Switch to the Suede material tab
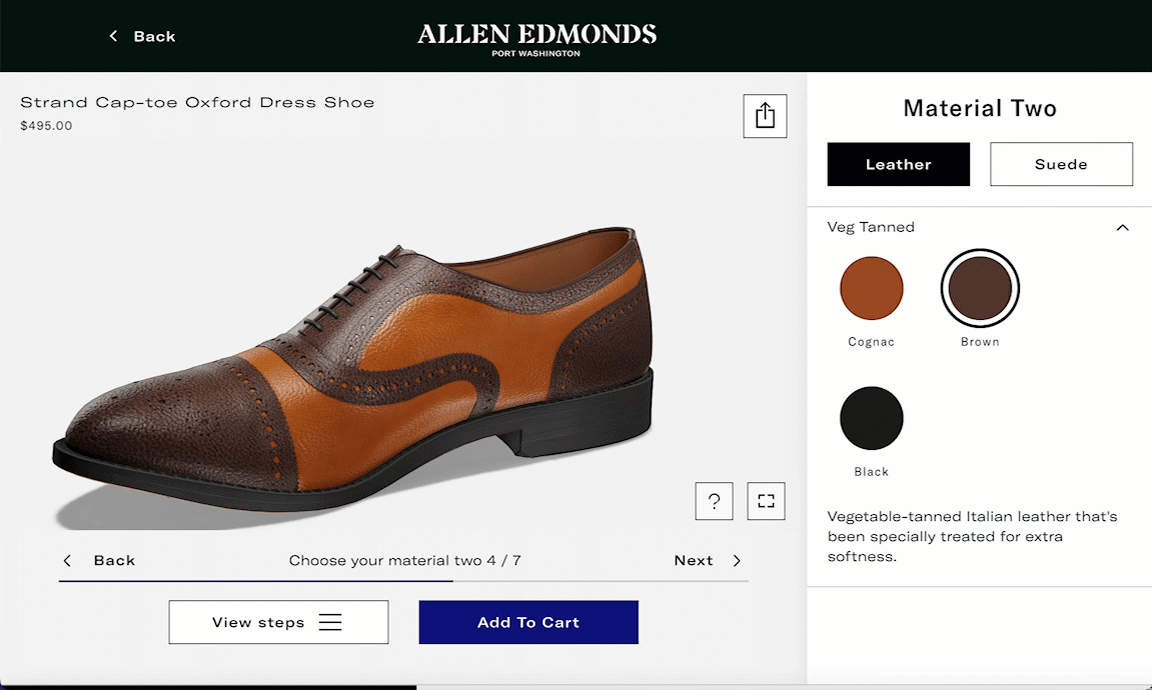 point(1061,164)
